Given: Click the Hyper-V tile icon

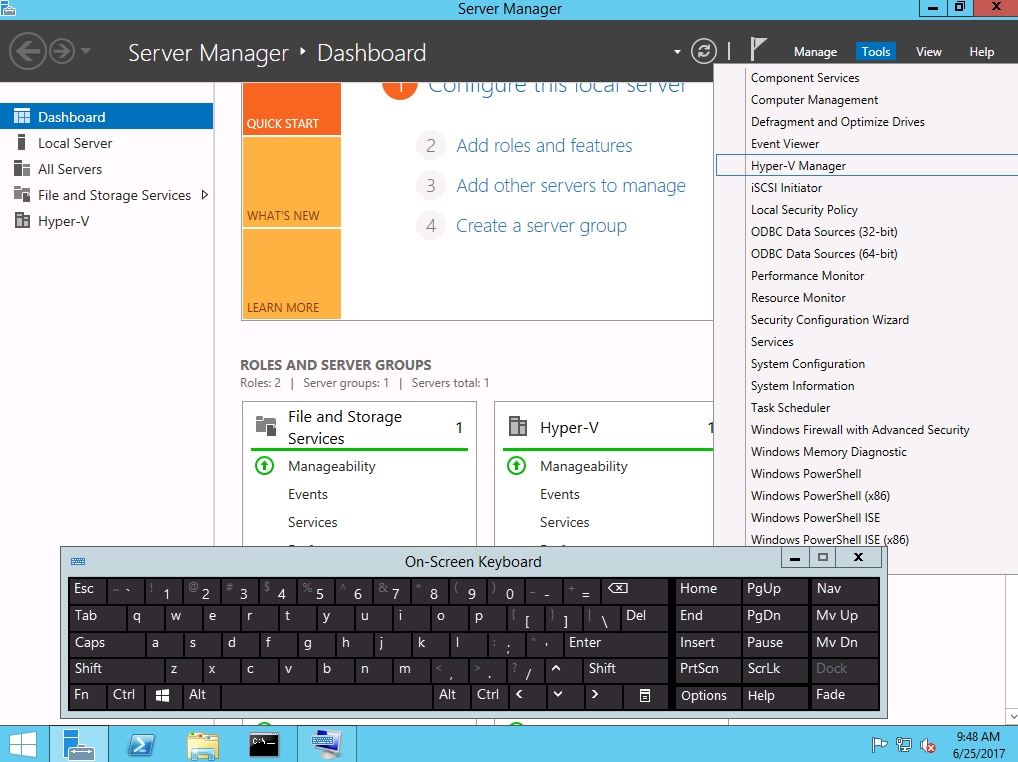Looking at the screenshot, I should [x=517, y=426].
